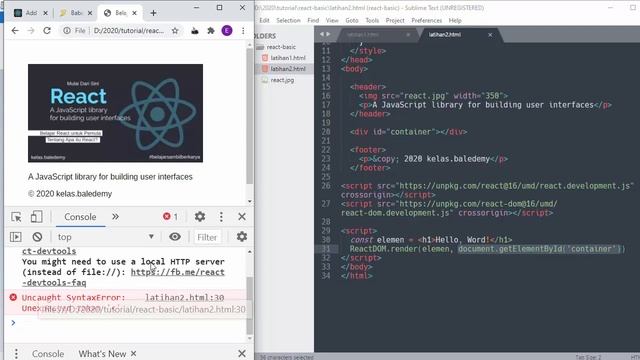Clear the console
The height and width of the screenshot is (360, 640).
pos(37,237)
